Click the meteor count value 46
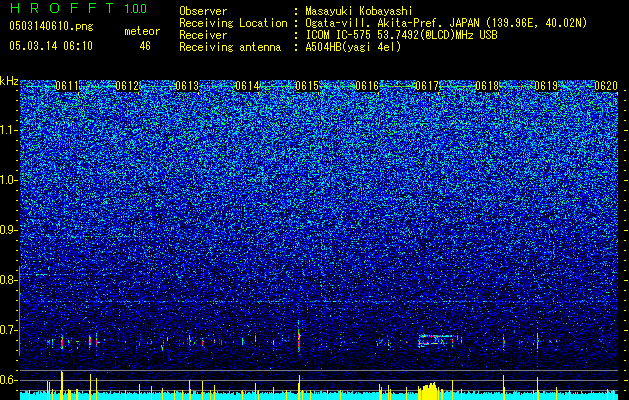The height and width of the screenshot is (400, 629). point(145,46)
